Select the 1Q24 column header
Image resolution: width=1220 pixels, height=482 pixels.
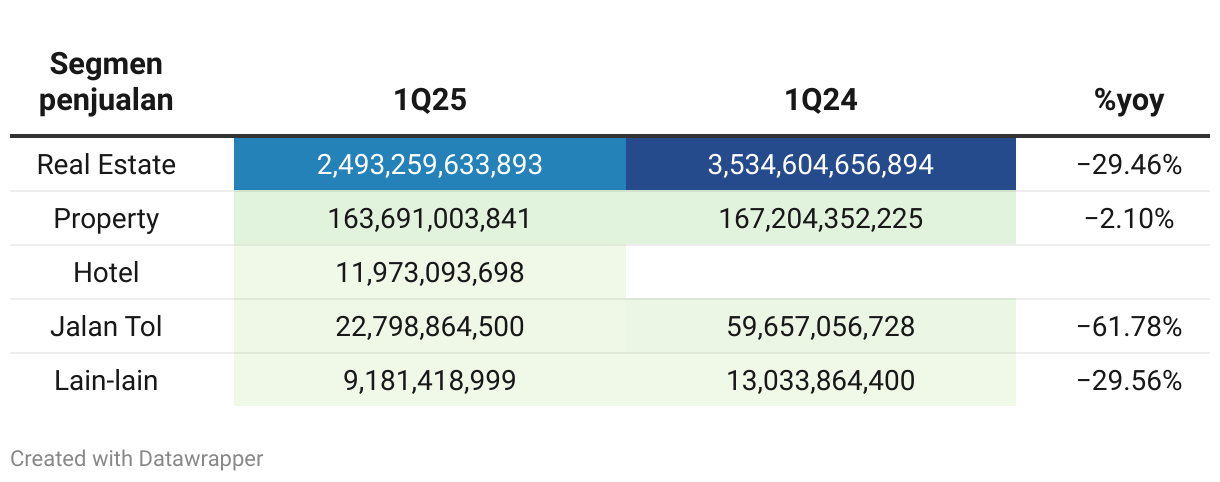coord(821,100)
